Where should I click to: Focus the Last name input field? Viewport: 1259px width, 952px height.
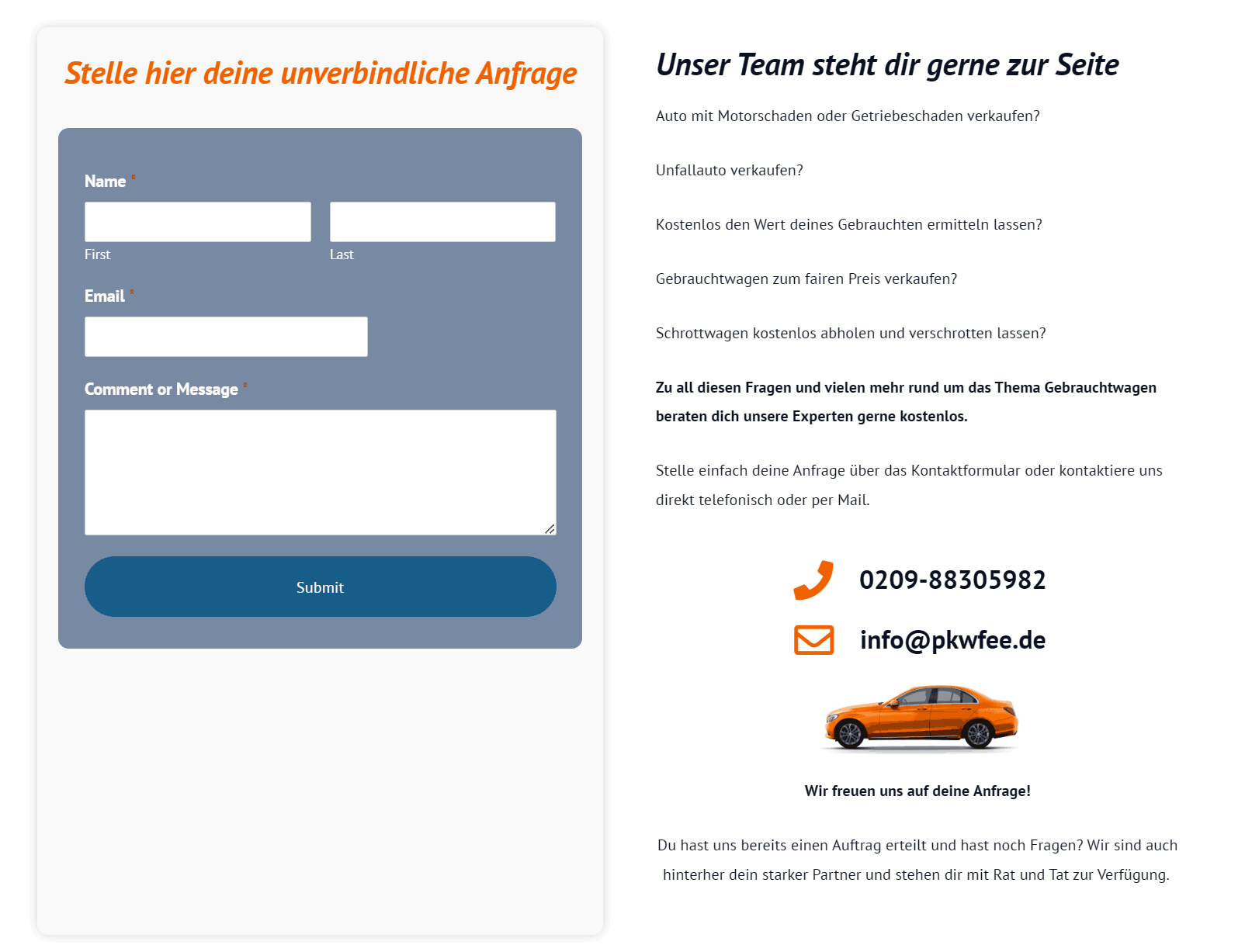pyautogui.click(x=442, y=222)
